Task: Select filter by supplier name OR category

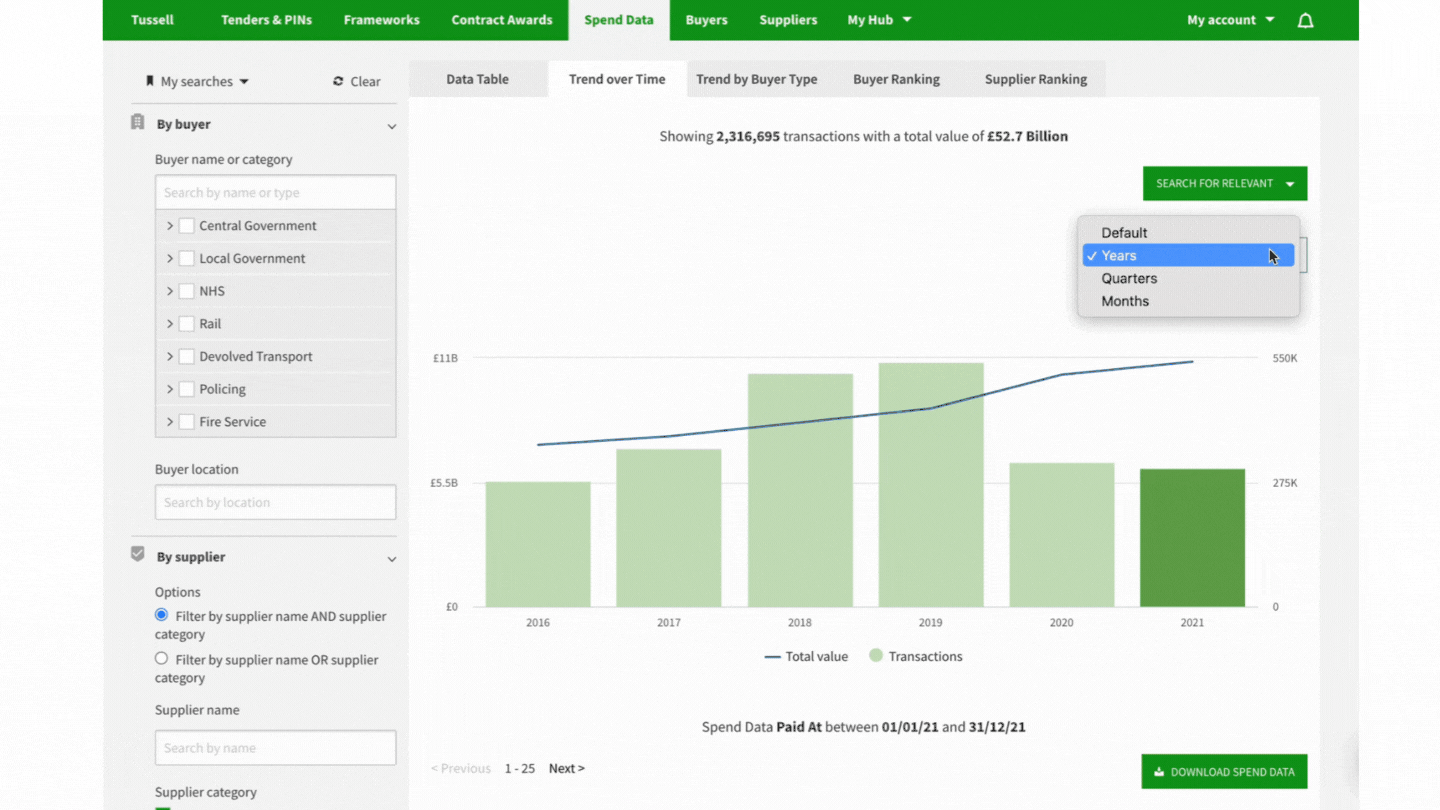Action: (161, 659)
